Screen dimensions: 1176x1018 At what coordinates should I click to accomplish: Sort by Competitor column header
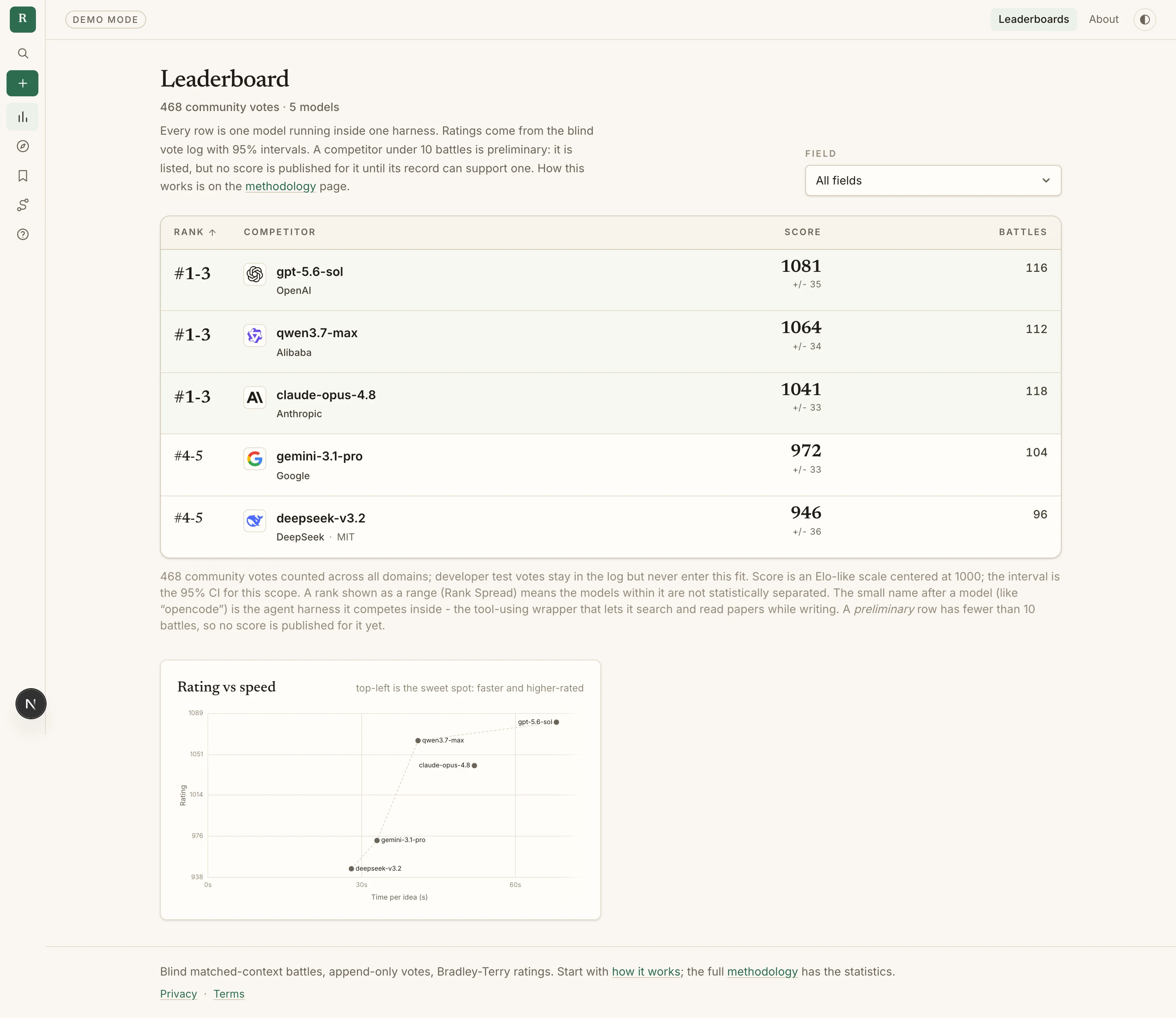pos(280,232)
